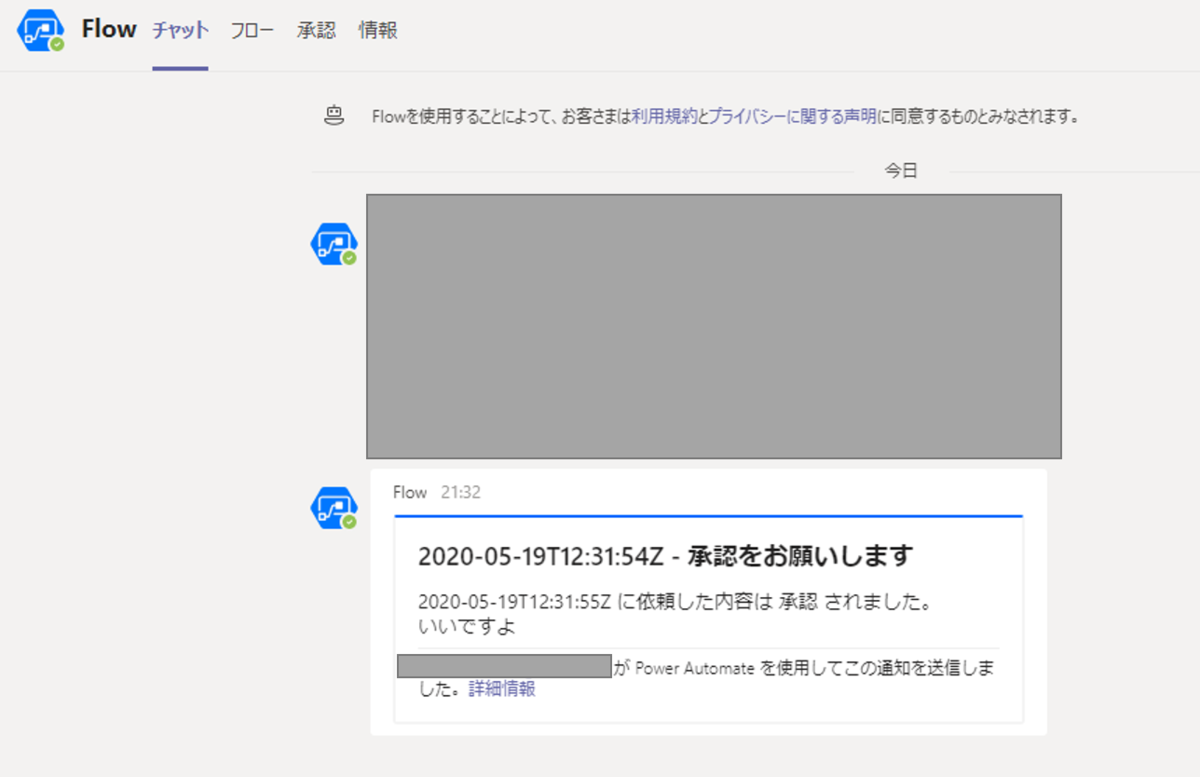Open the チャット tab
1200x777 pixels.
pyautogui.click(x=180, y=30)
